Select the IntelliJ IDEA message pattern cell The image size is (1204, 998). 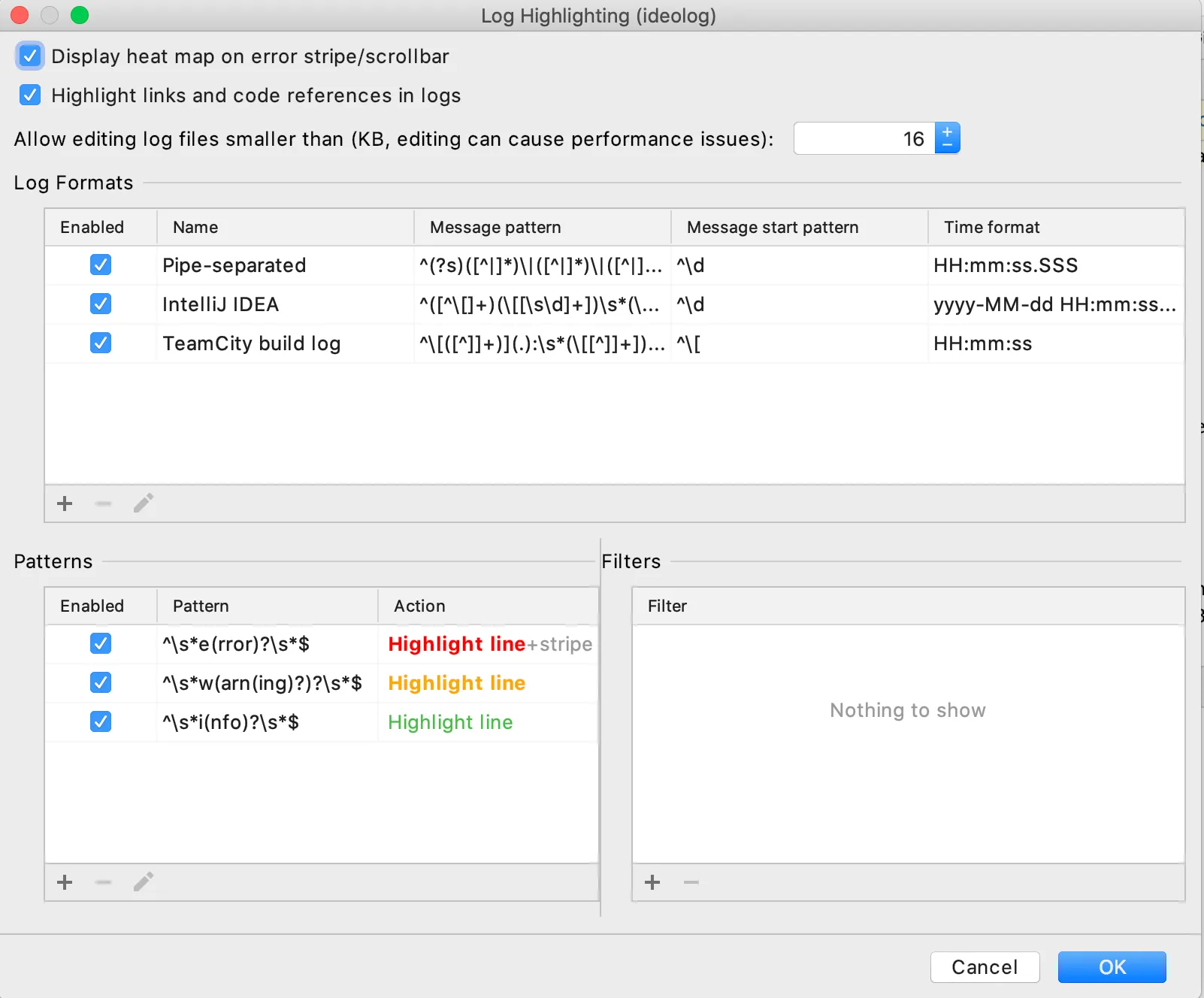[543, 304]
